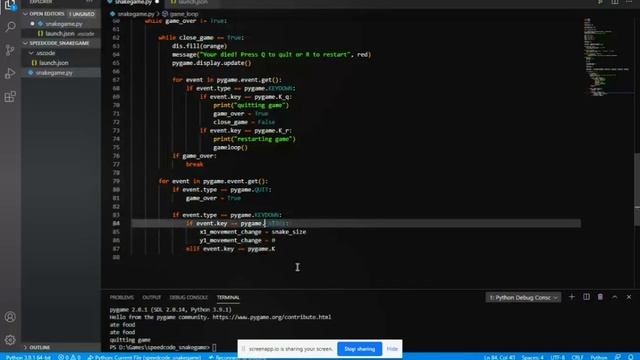Image resolution: width=640 pixels, height=360 pixels.
Task: Select Python Debug Console terminal dropdown
Action: [x=523, y=298]
